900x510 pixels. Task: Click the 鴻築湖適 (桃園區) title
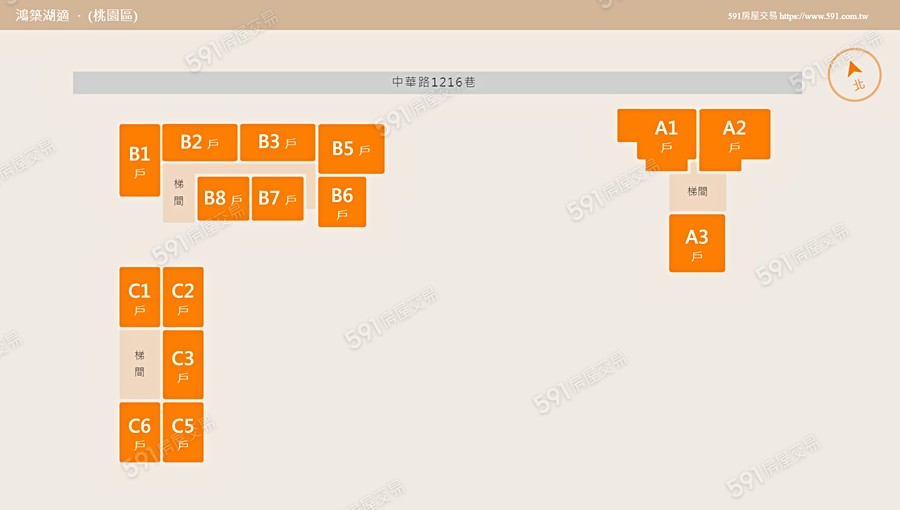[77, 15]
